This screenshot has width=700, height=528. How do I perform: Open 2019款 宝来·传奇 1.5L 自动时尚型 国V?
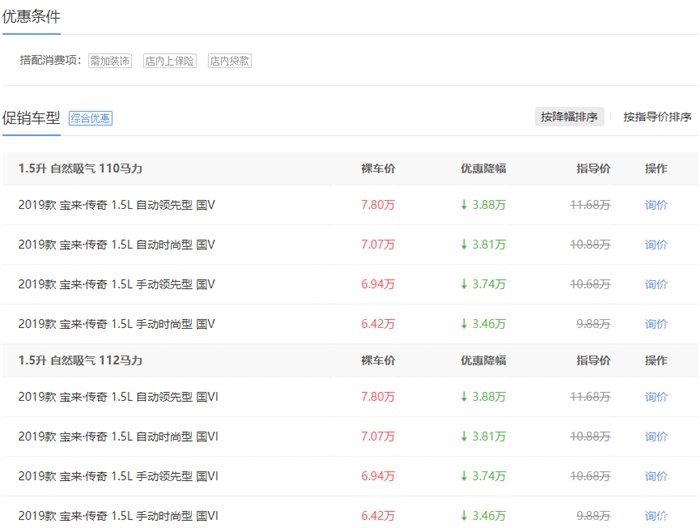tap(117, 245)
